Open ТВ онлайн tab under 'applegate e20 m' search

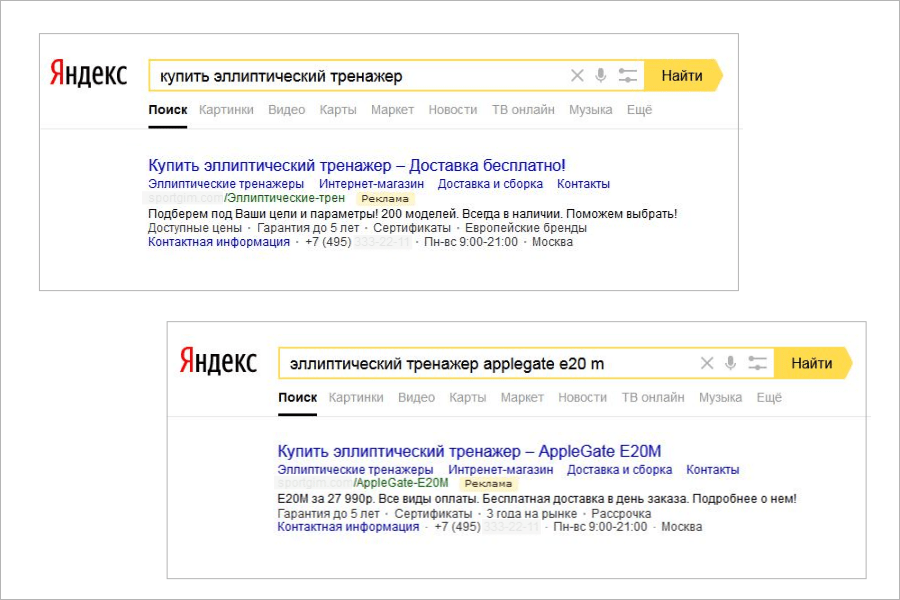653,397
